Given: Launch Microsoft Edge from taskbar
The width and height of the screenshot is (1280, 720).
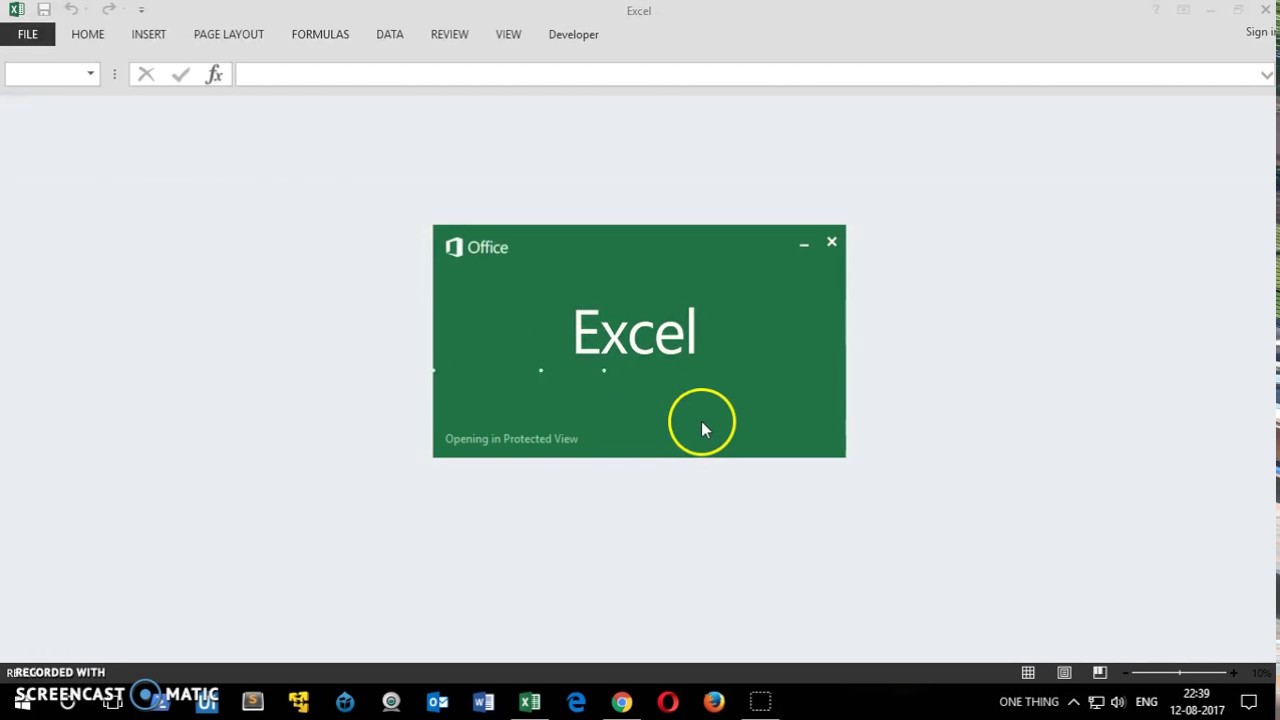Looking at the screenshot, I should click(576, 702).
